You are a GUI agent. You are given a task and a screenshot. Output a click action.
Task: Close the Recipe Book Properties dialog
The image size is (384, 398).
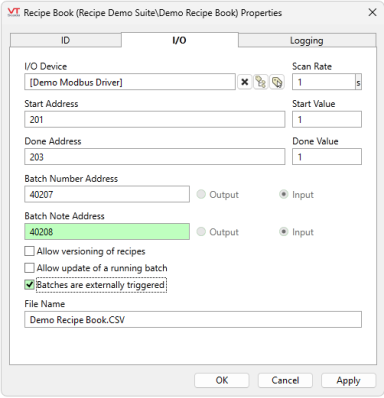pos(372,13)
